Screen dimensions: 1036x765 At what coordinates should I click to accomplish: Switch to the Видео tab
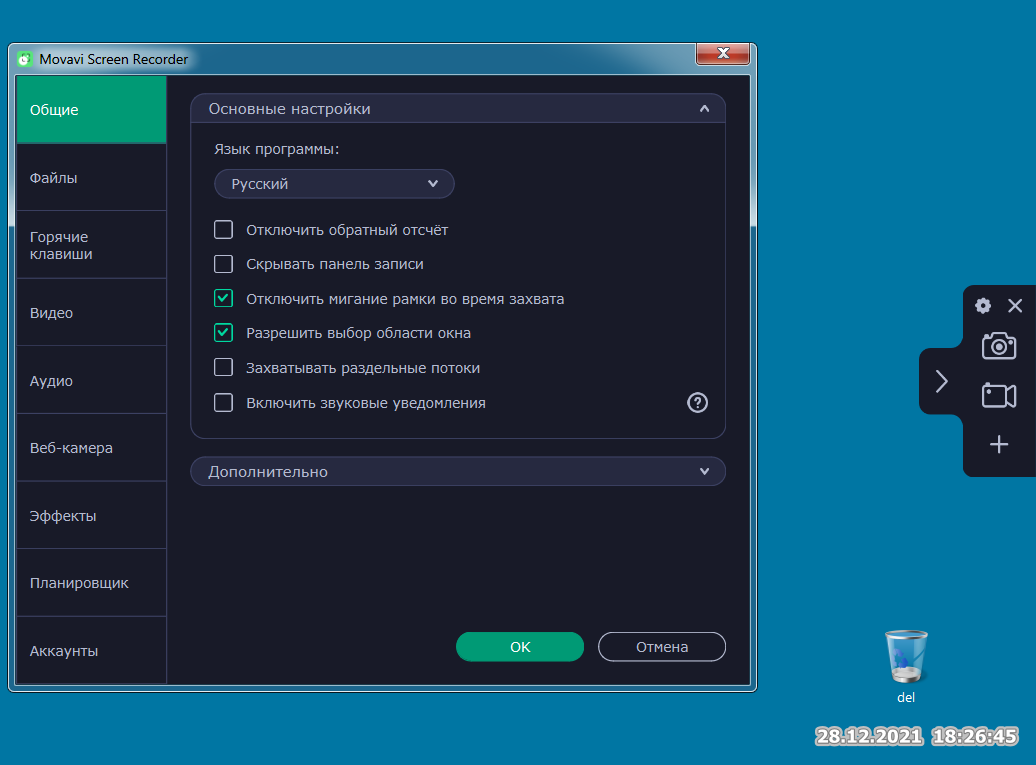(91, 312)
